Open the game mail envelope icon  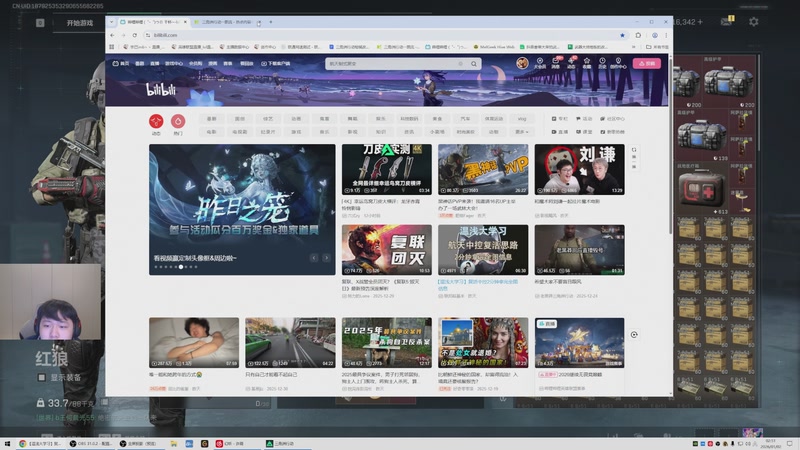pos(726,21)
